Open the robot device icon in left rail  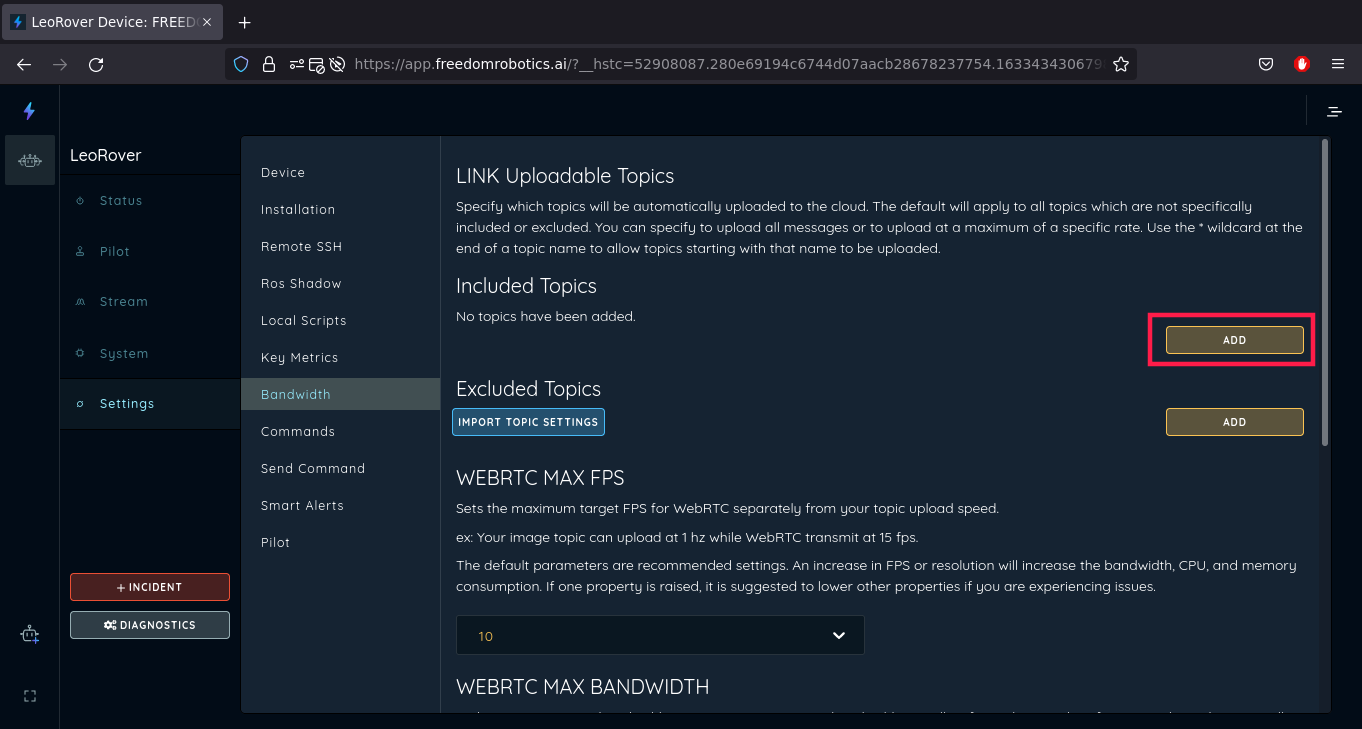click(30, 160)
